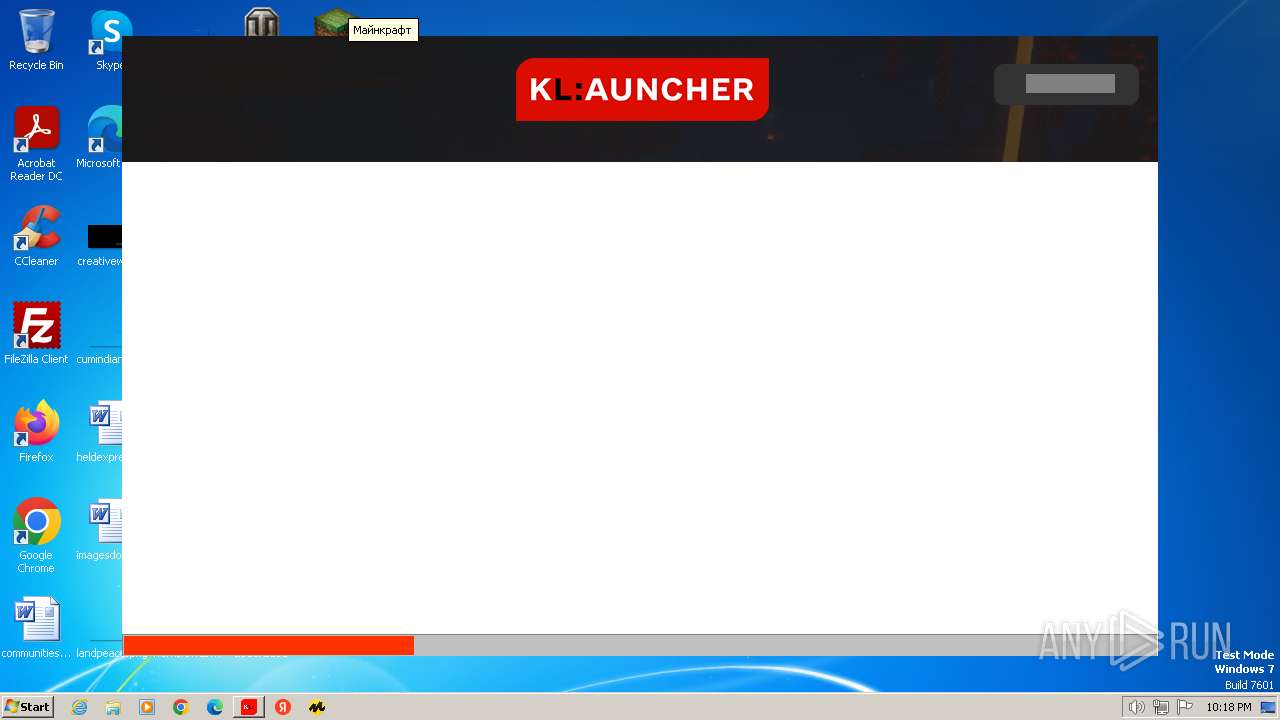Launch FileZilla Client shortcut
The width and height of the screenshot is (1280, 720).
click(36, 333)
